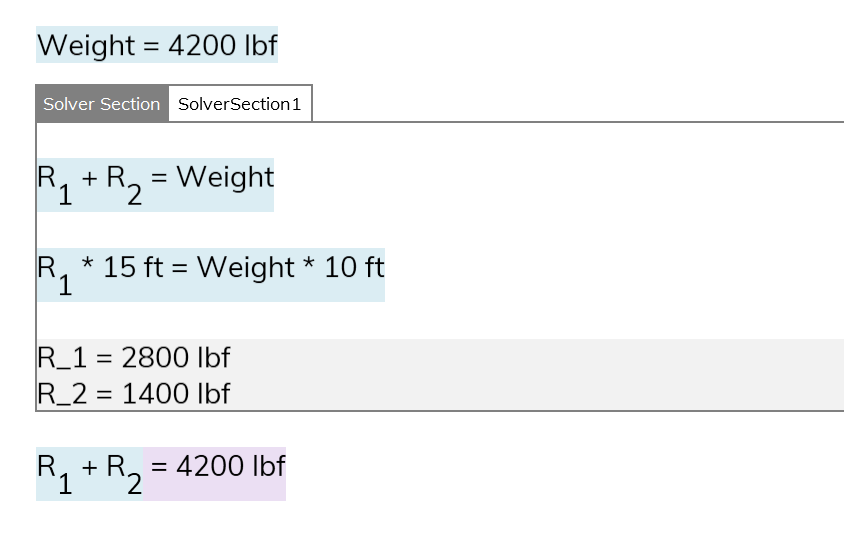Click the 4200 value in Weight definition
The width and height of the screenshot is (844, 540).
tap(202, 45)
